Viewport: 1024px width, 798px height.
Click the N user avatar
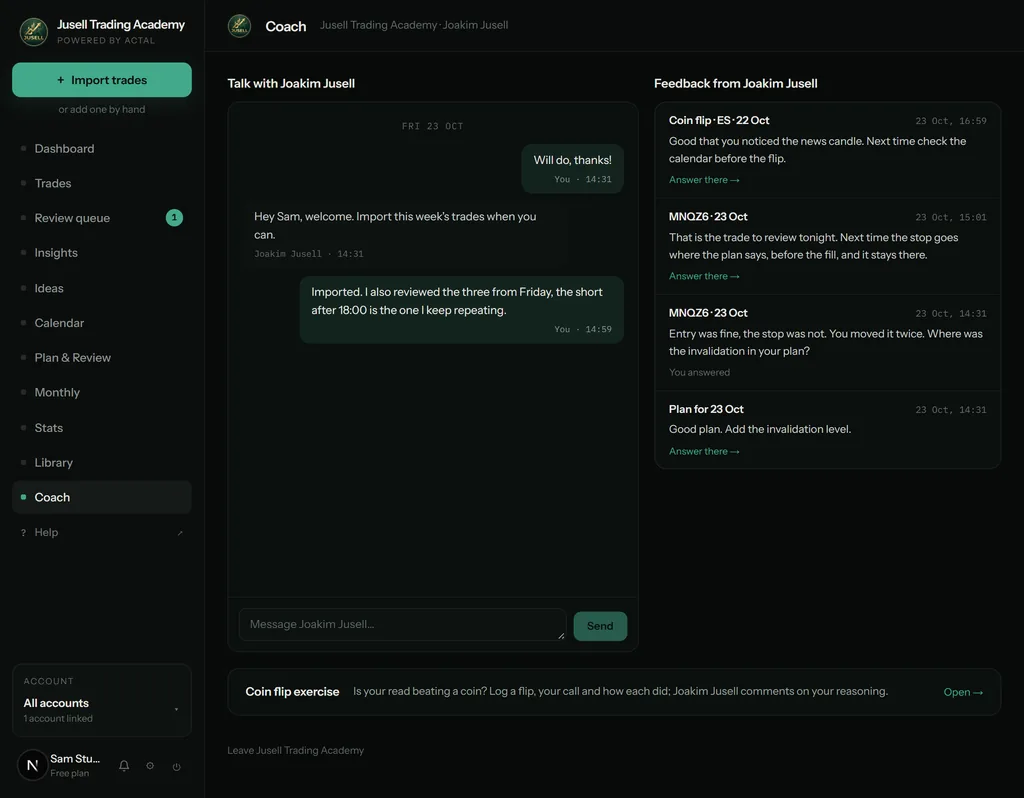[32, 765]
